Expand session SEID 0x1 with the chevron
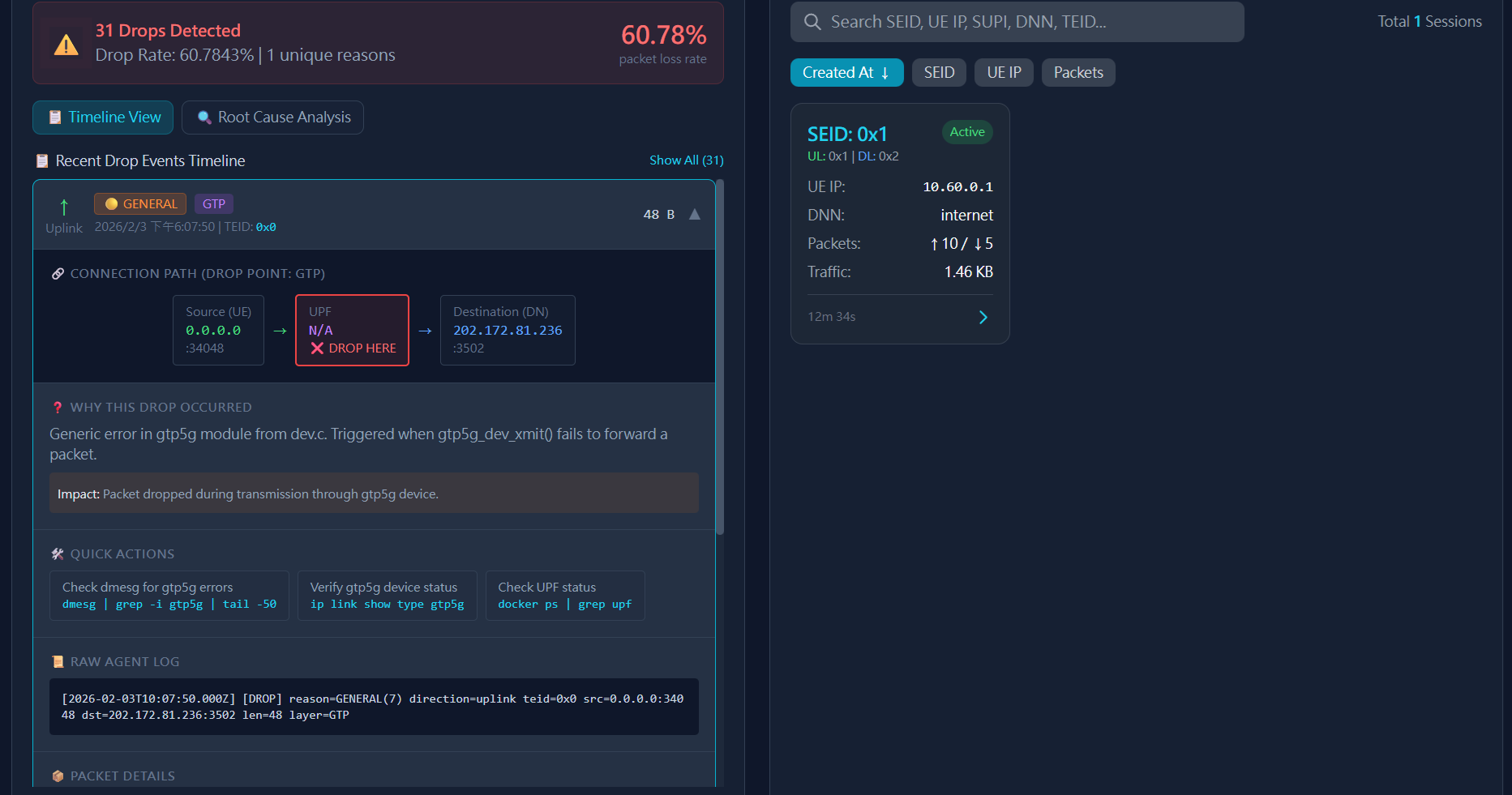 click(983, 317)
